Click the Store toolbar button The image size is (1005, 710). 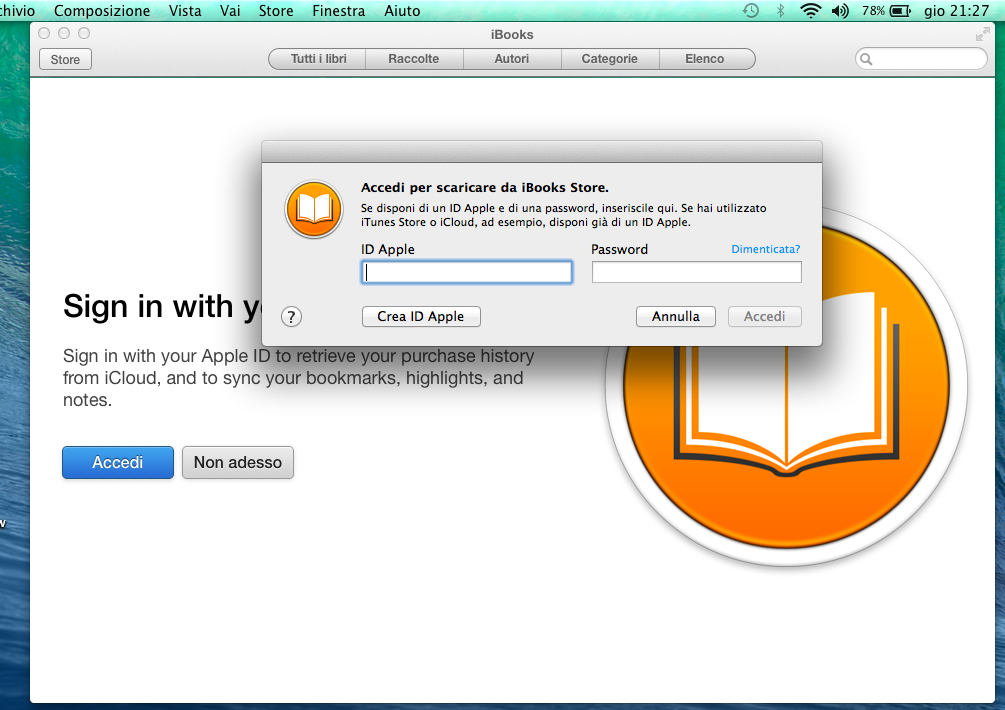click(x=65, y=60)
